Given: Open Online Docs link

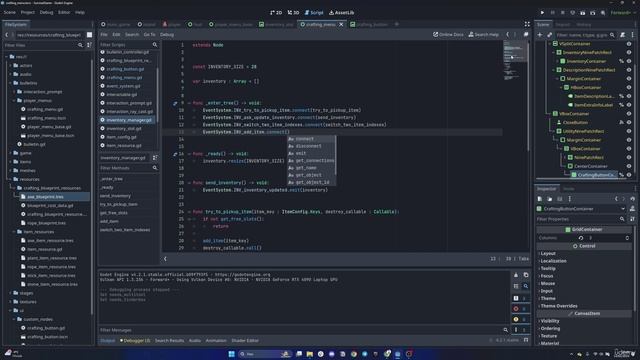Looking at the screenshot, I should [x=448, y=35].
